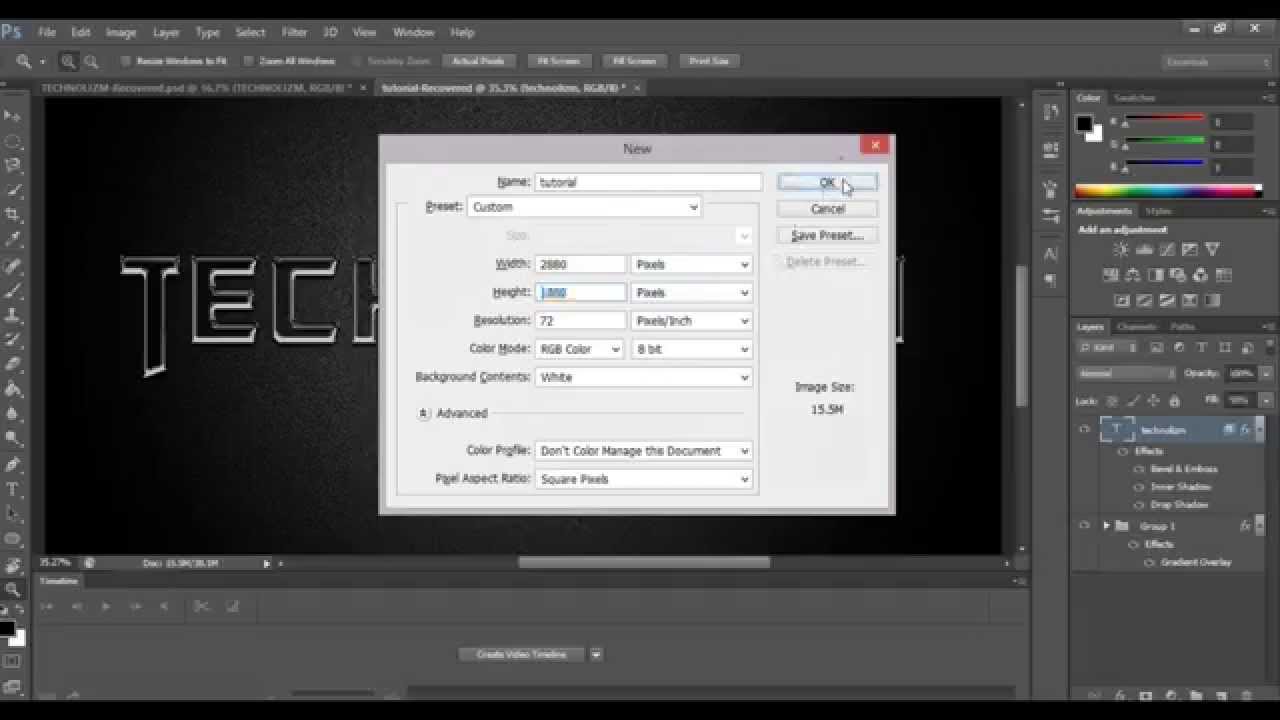Screen dimensions: 1280x720
Task: Click Create Video Timeline button
Action: [522, 654]
